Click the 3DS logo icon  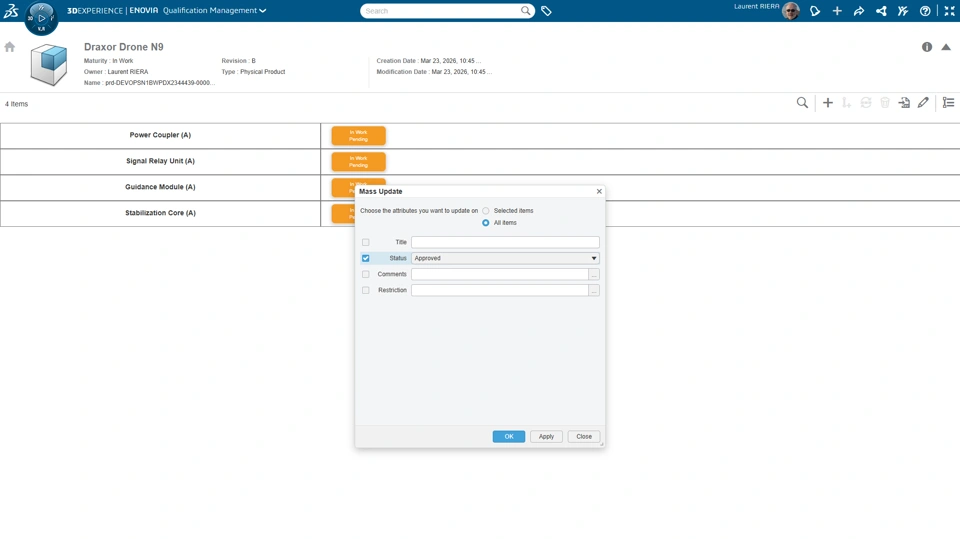point(11,10)
